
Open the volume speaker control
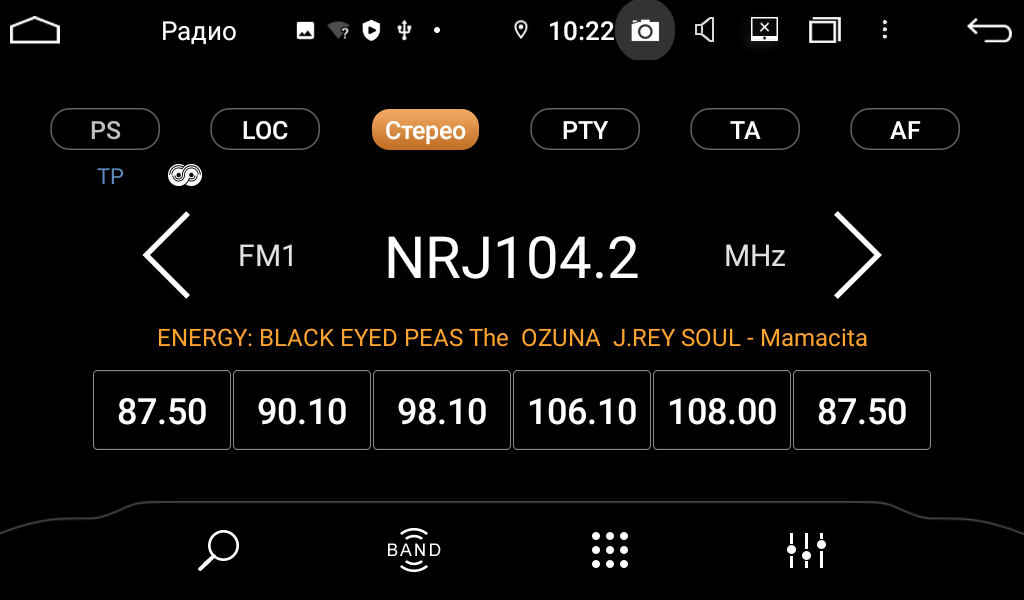704,30
